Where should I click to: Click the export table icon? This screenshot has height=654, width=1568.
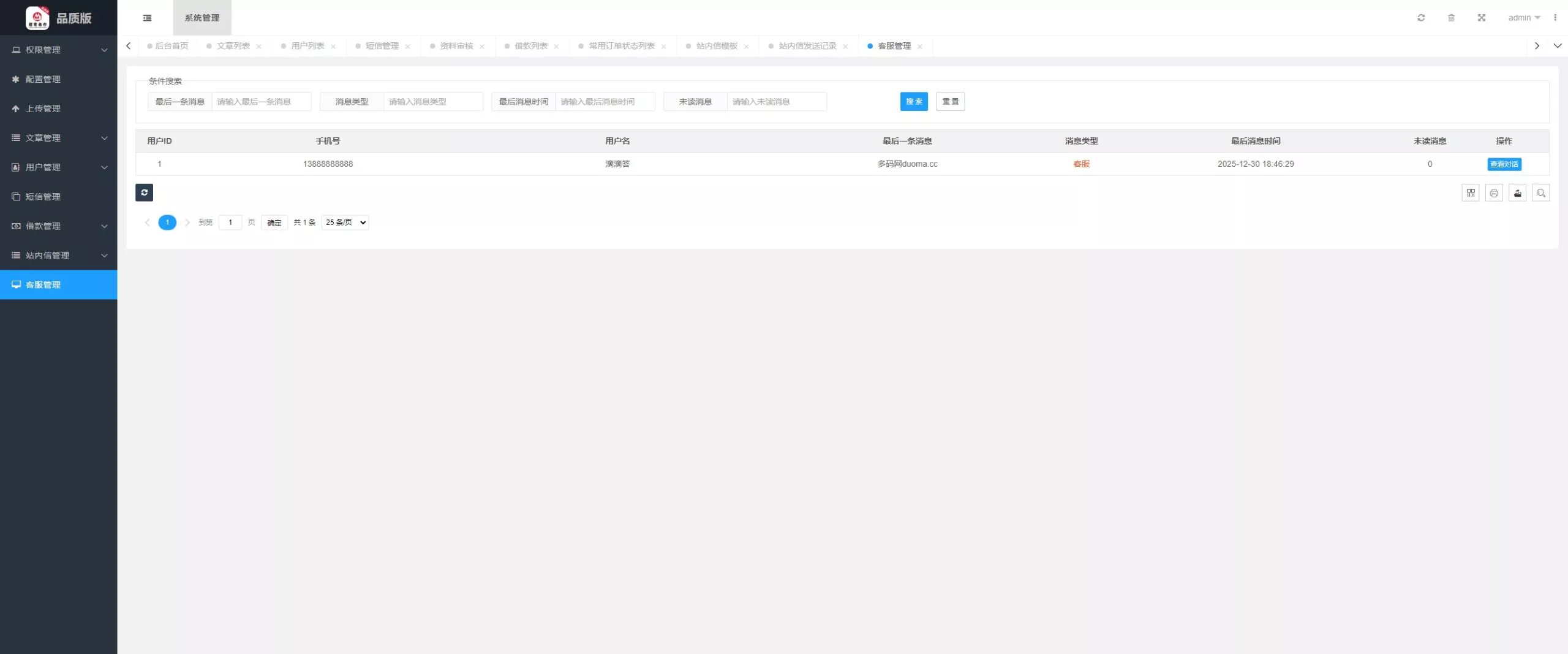(x=1517, y=193)
